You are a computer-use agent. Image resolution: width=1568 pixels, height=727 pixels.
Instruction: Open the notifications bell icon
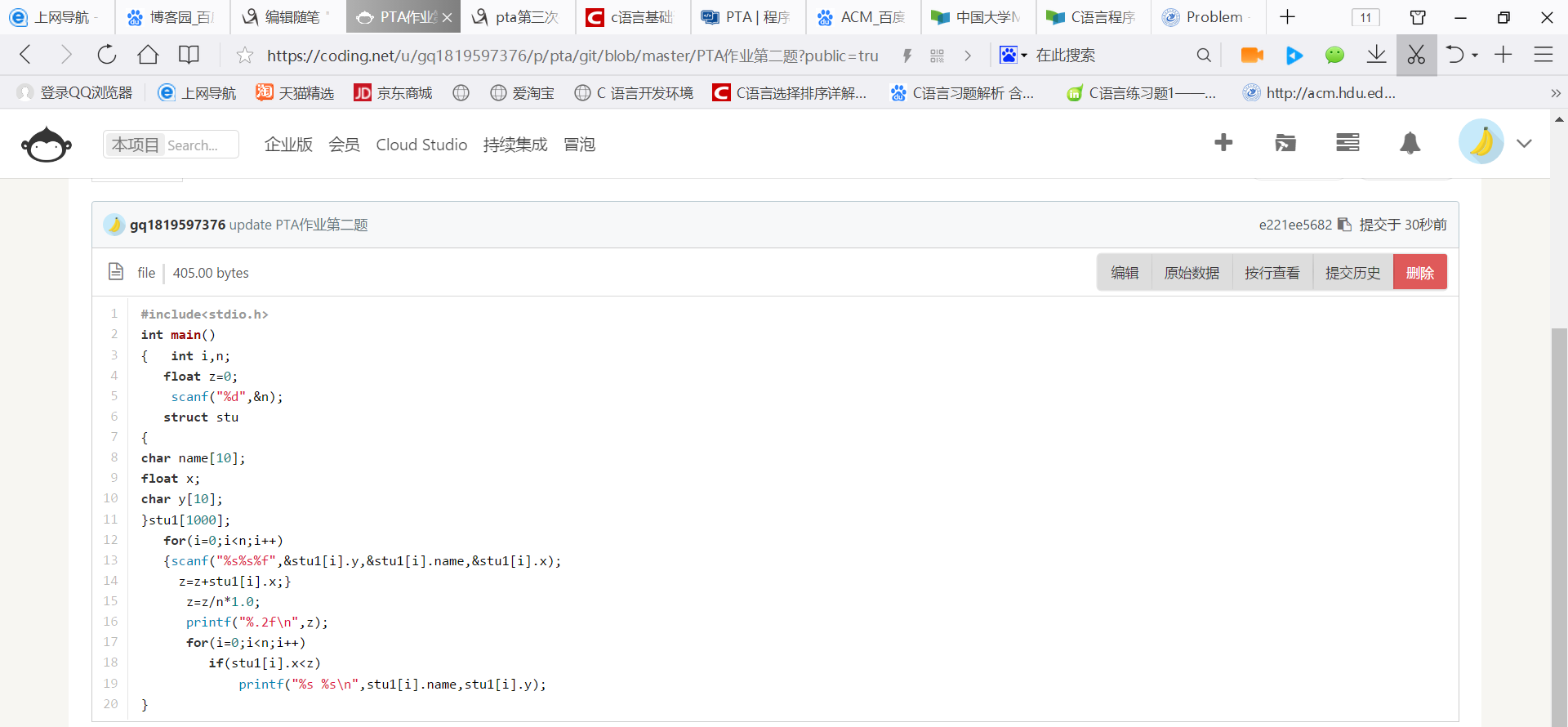(1410, 143)
